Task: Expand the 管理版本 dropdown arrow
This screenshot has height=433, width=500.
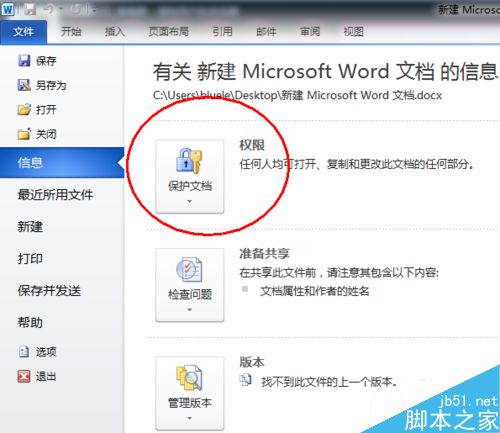Action: click(x=189, y=418)
